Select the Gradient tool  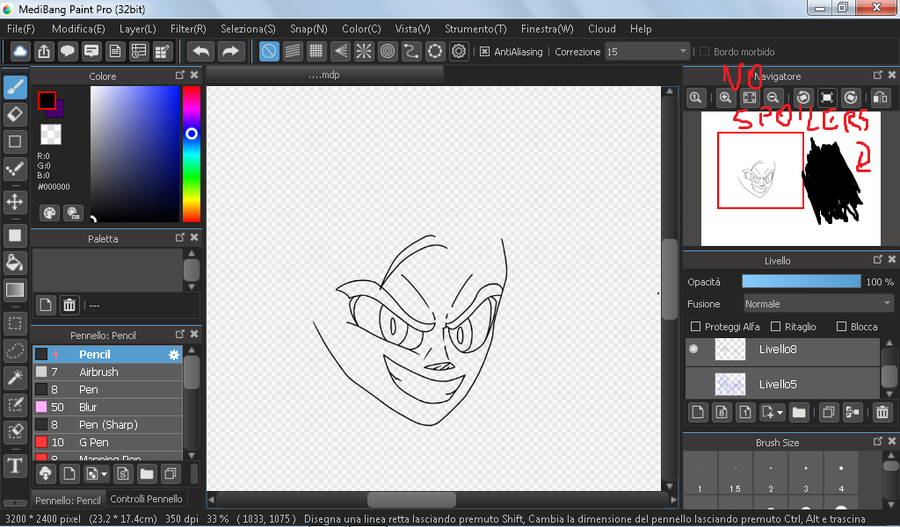[15, 290]
